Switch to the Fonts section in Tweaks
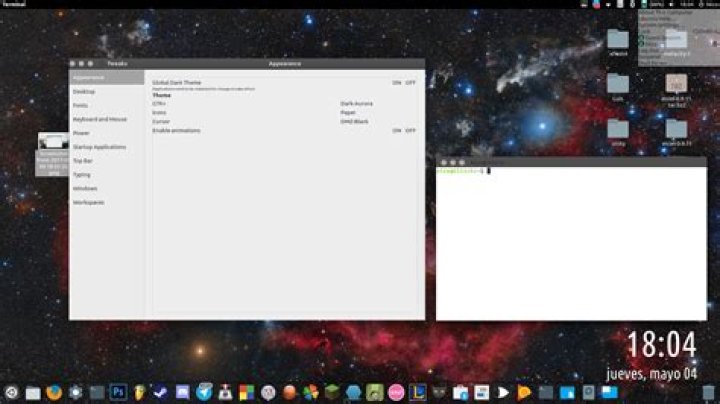Viewport: 720px width, 404px height. click(107, 106)
